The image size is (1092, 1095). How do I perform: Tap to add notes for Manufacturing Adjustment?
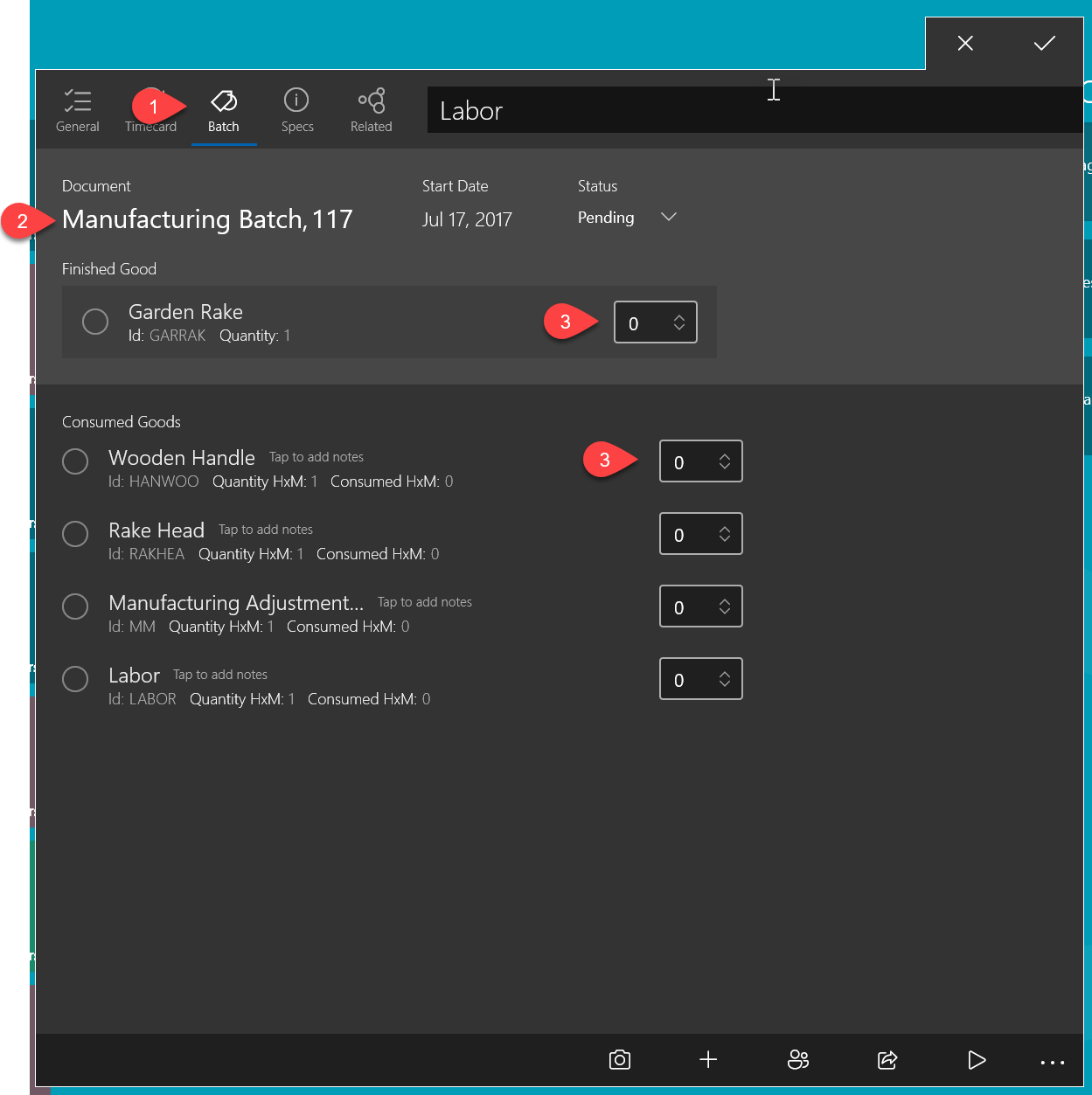point(424,601)
